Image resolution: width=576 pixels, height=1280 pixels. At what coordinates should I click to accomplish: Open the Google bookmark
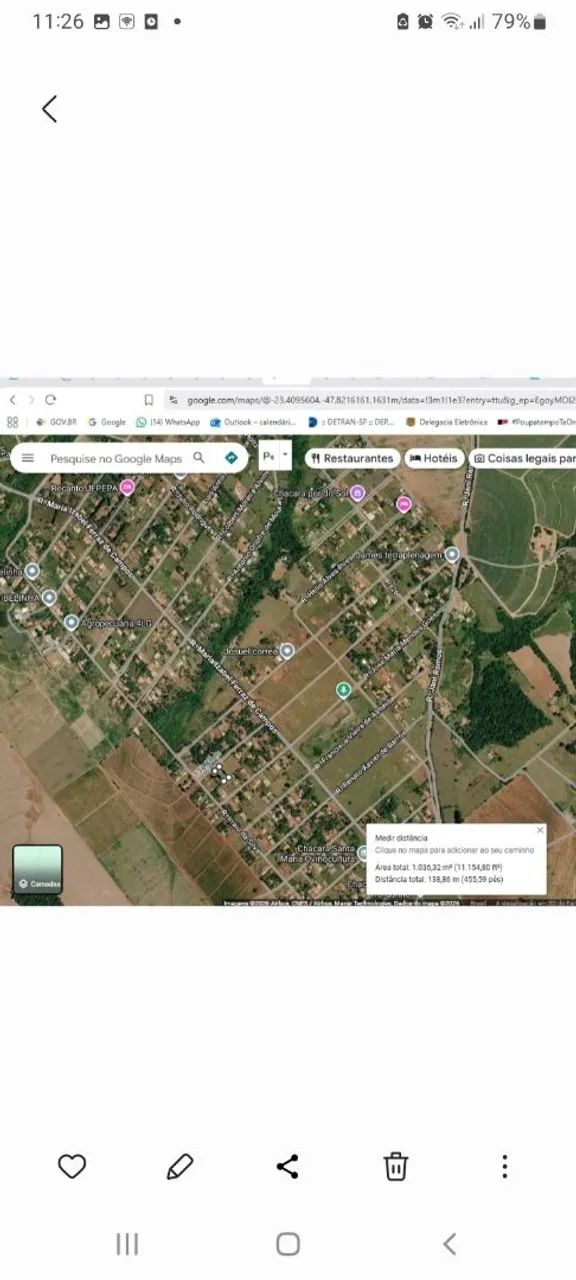point(107,422)
